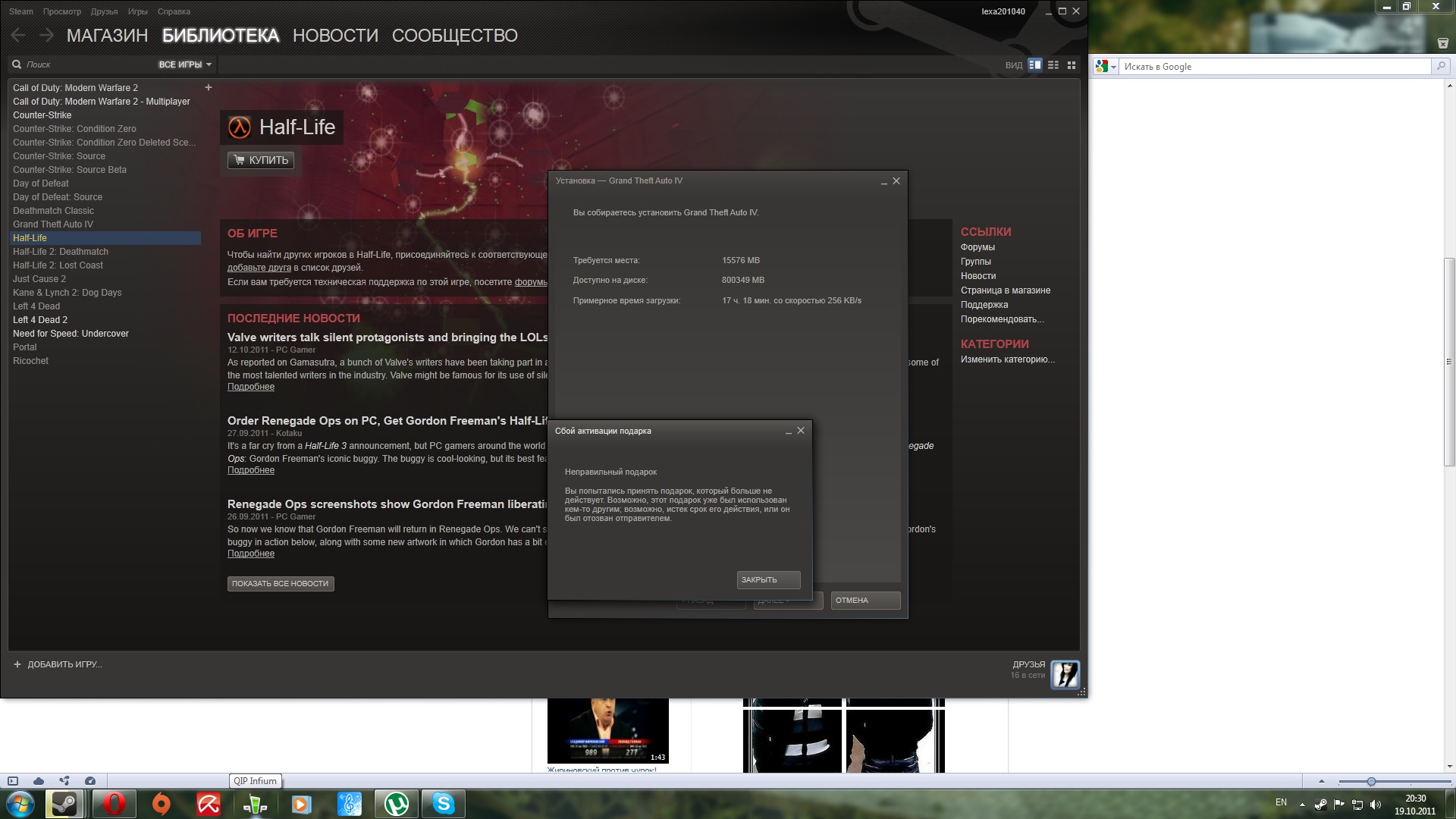Click Opera Turbo speedometer icon in status bar
Viewport: 1456px width, 819px height.
click(90, 781)
